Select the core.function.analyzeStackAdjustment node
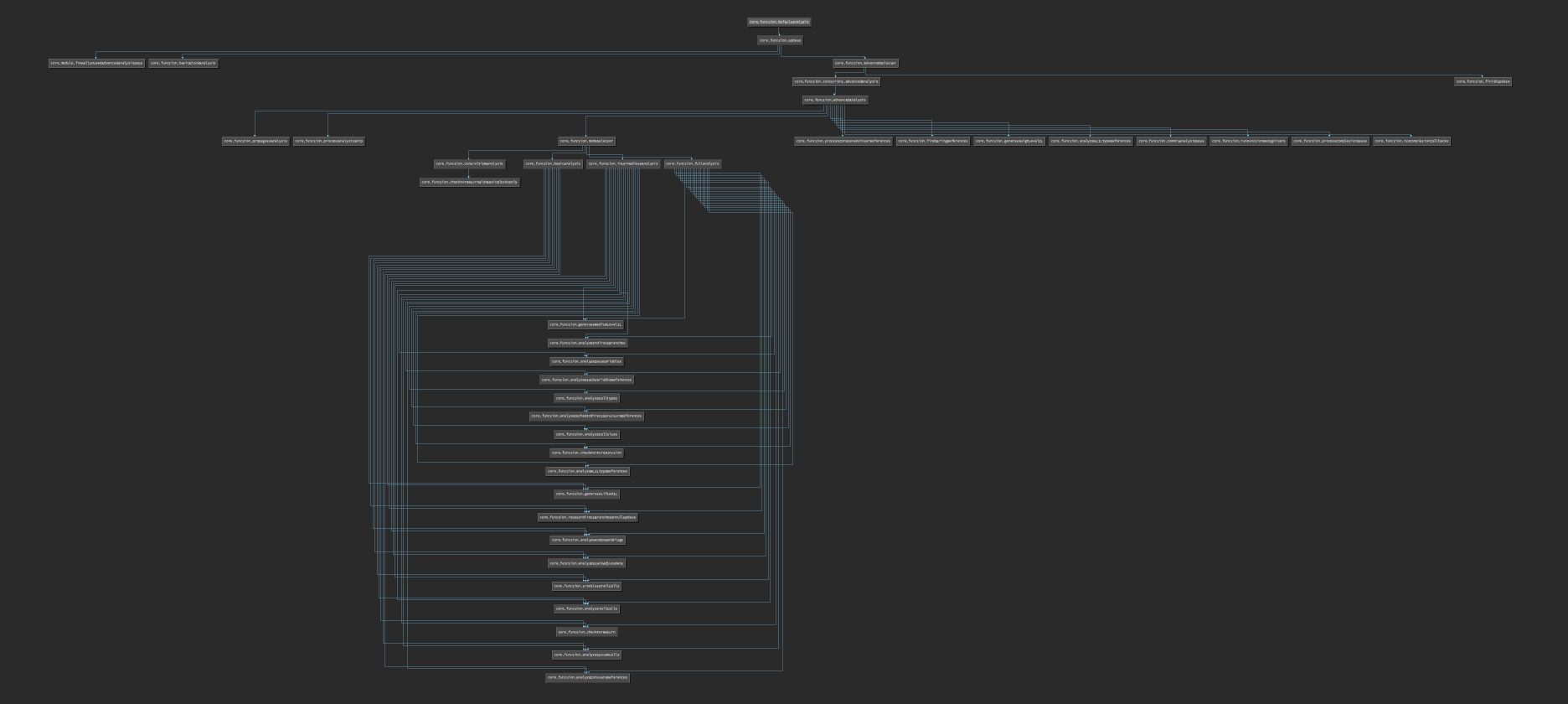The height and width of the screenshot is (704, 1568). (x=586, y=563)
